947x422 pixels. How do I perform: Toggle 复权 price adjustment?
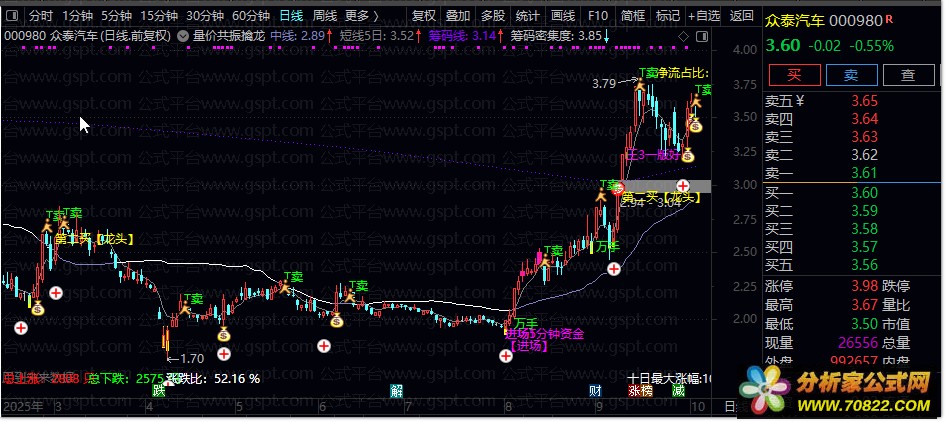pyautogui.click(x=423, y=16)
